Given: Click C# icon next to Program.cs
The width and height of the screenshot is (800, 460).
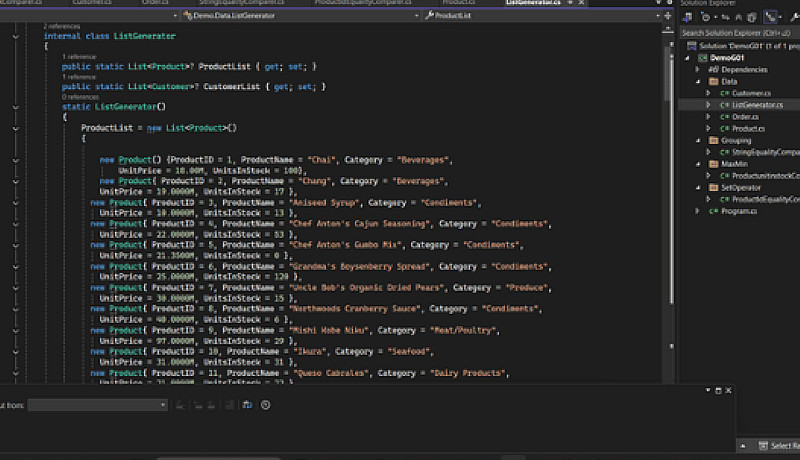Looking at the screenshot, I should point(714,211).
